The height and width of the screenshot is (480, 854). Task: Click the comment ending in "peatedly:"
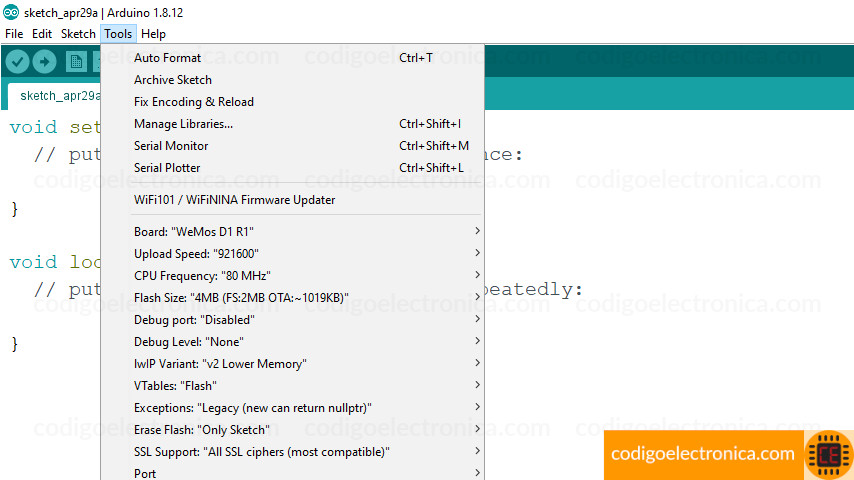pos(534,289)
